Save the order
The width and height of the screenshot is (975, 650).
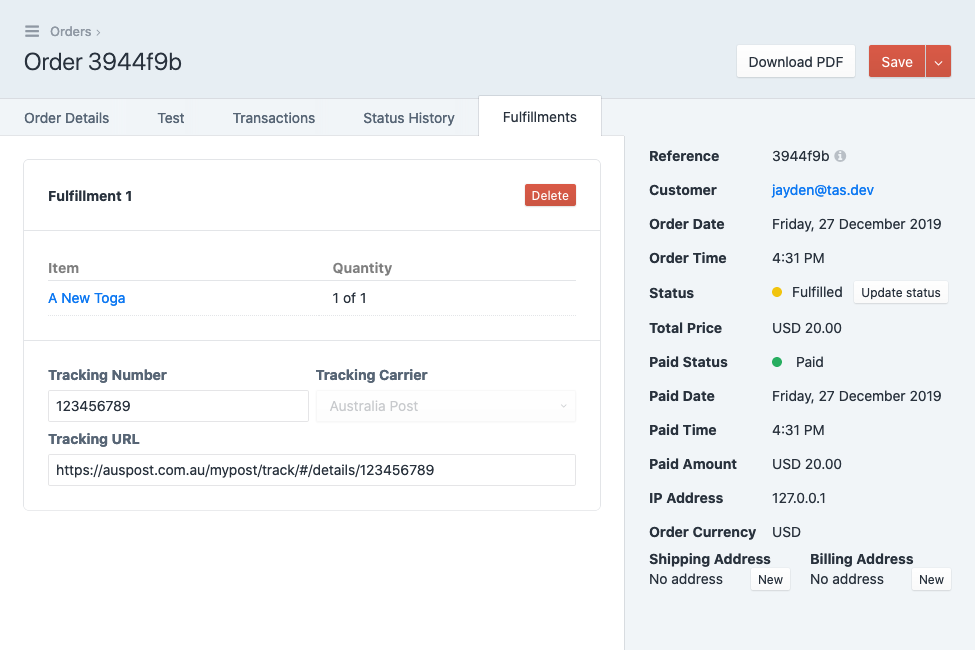point(897,62)
